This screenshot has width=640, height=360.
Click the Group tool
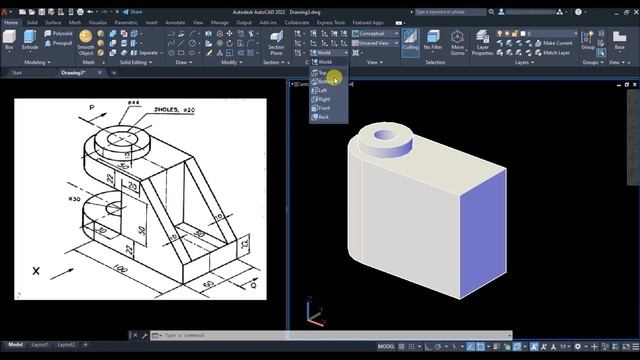pos(588,40)
